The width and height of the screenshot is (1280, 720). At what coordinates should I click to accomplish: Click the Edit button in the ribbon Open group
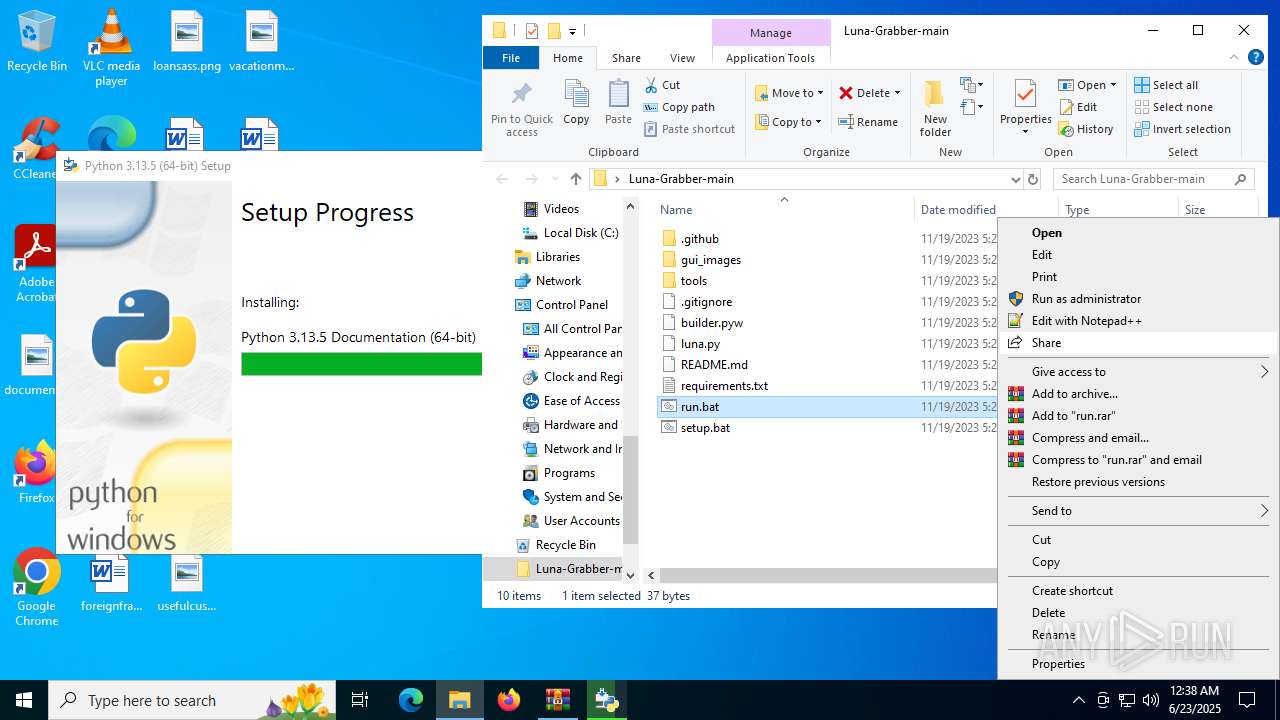click(1078, 107)
